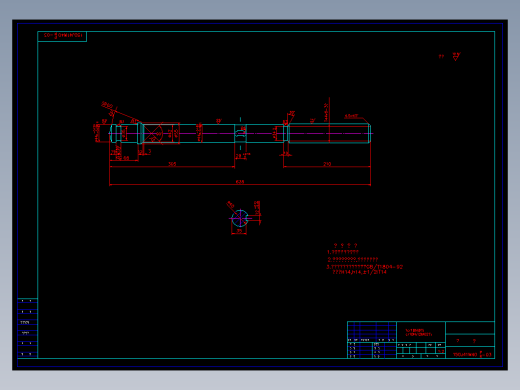
Task: Select the 365 length dimension on the shaft
Action: point(172,164)
